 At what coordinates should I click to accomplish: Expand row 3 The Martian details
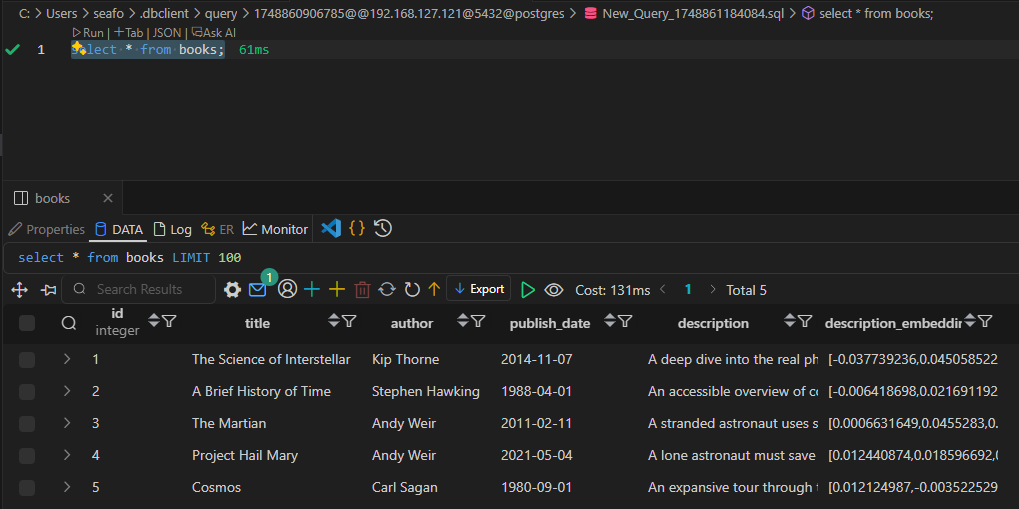coord(67,424)
